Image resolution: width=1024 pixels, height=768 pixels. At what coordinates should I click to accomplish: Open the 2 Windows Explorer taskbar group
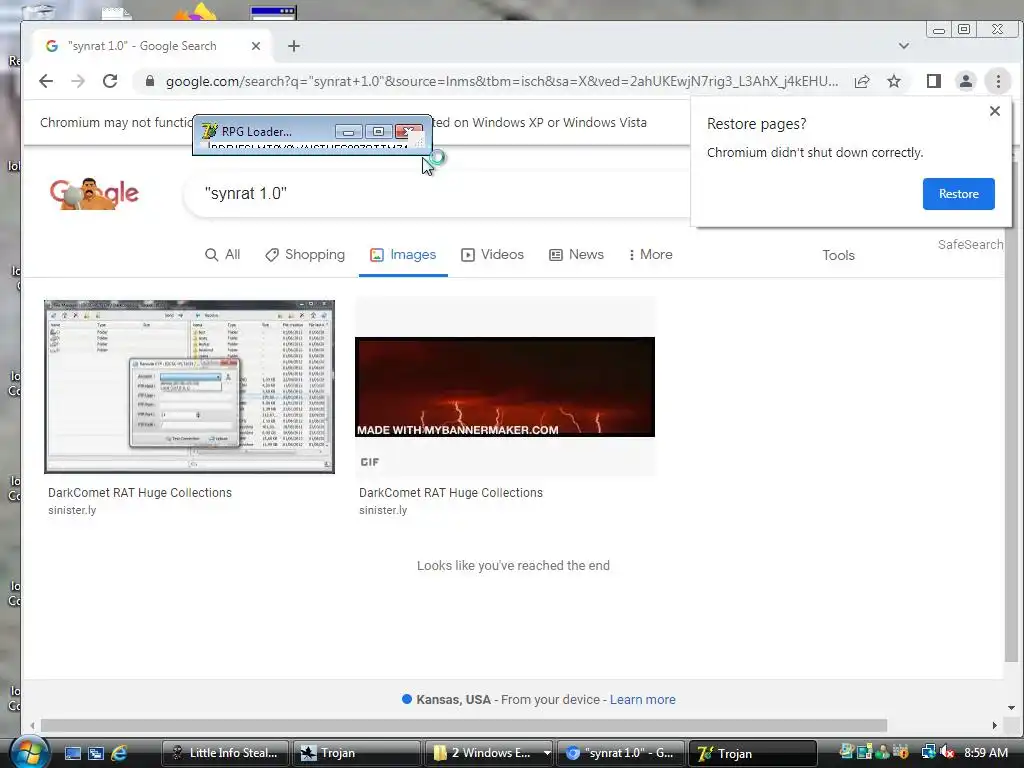[x=488, y=753]
